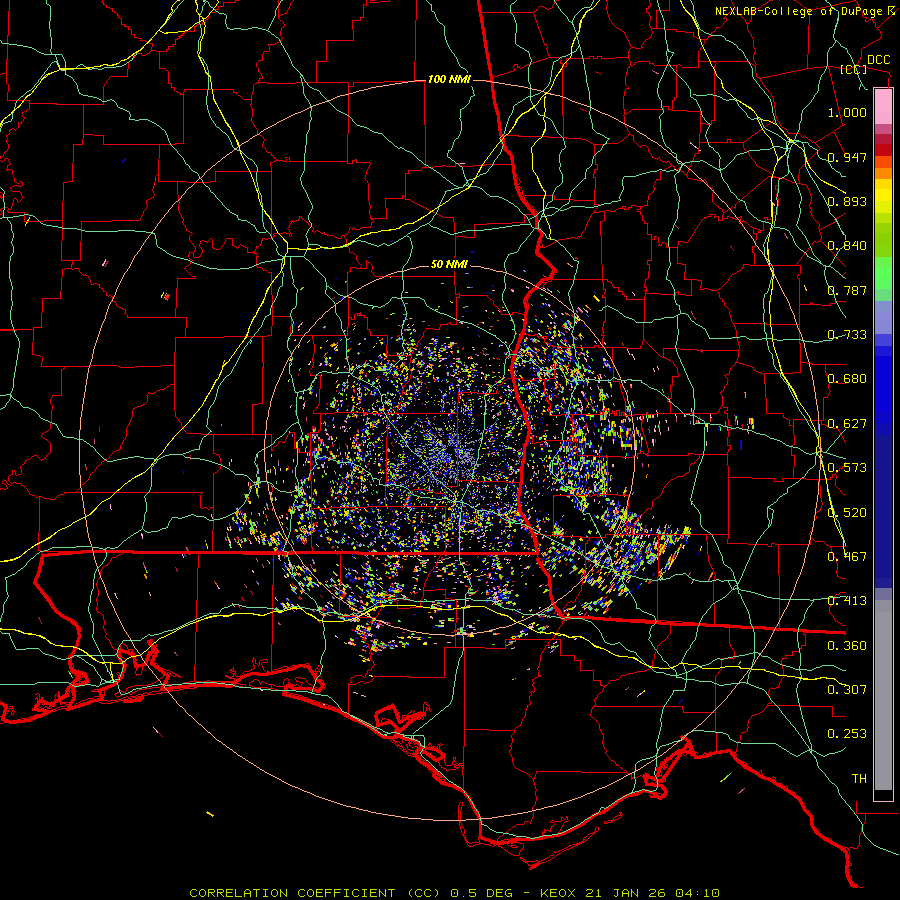Select the 0.413 scale value
This screenshot has width=900, height=900.
click(847, 601)
